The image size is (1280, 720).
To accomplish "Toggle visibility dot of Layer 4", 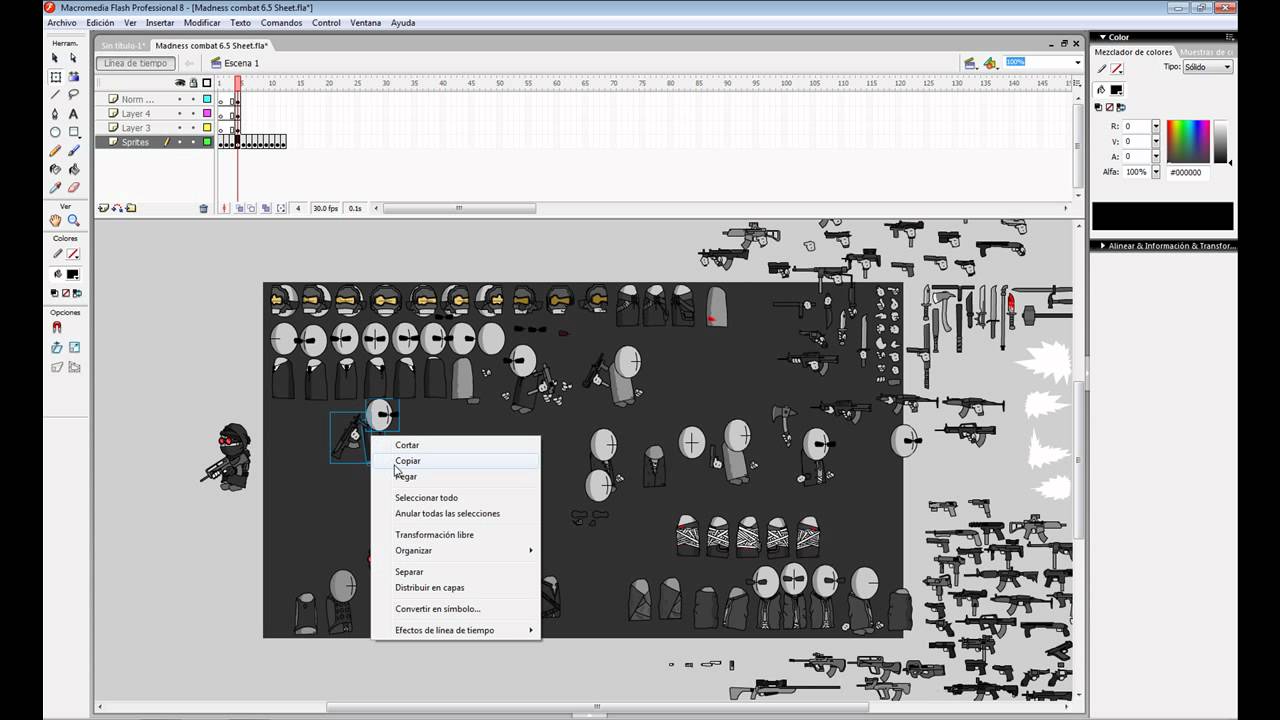I will coord(180,114).
